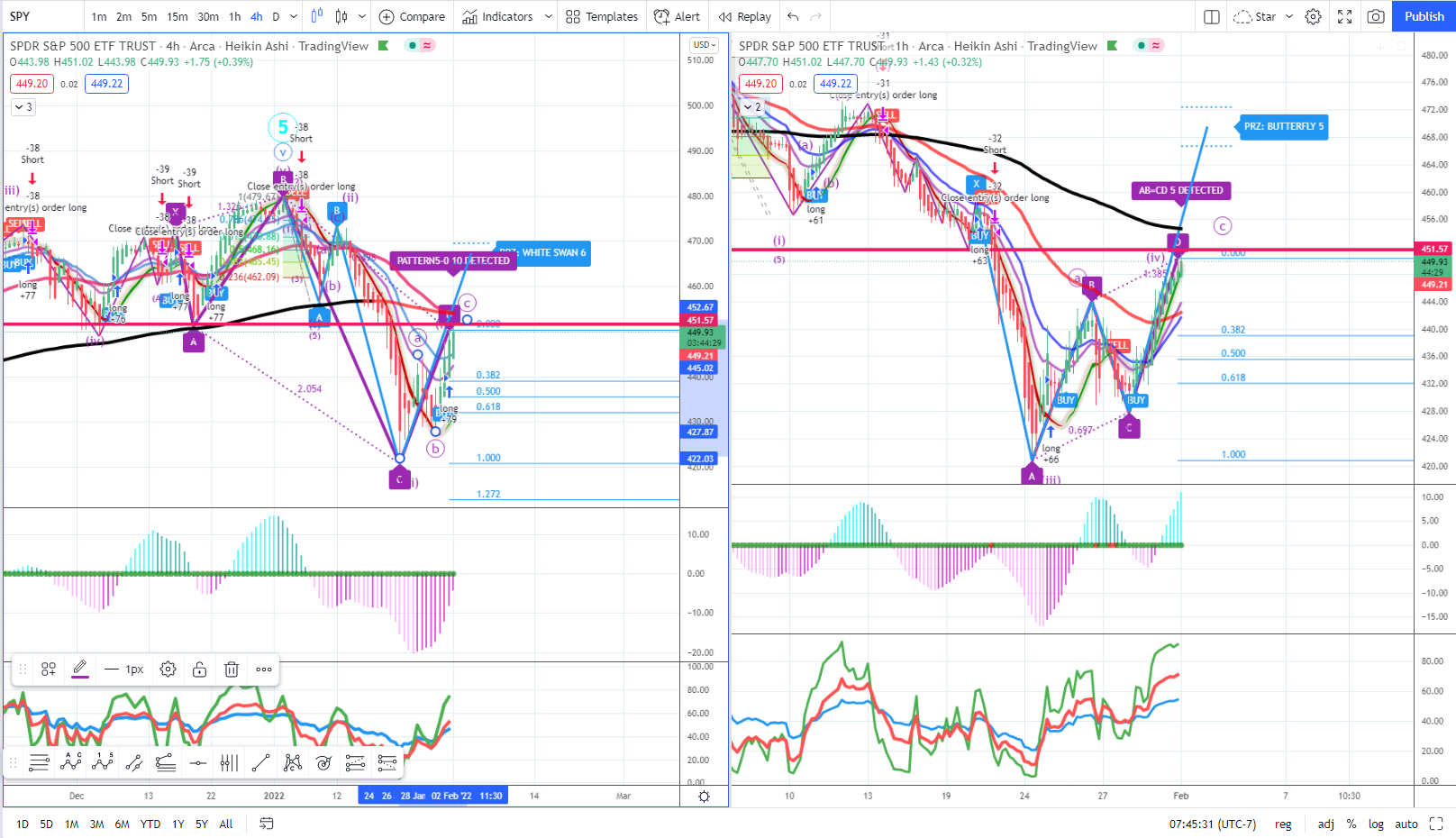Select the long position tool
Image resolution: width=1456 pixels, height=838 pixels.
pos(355,763)
